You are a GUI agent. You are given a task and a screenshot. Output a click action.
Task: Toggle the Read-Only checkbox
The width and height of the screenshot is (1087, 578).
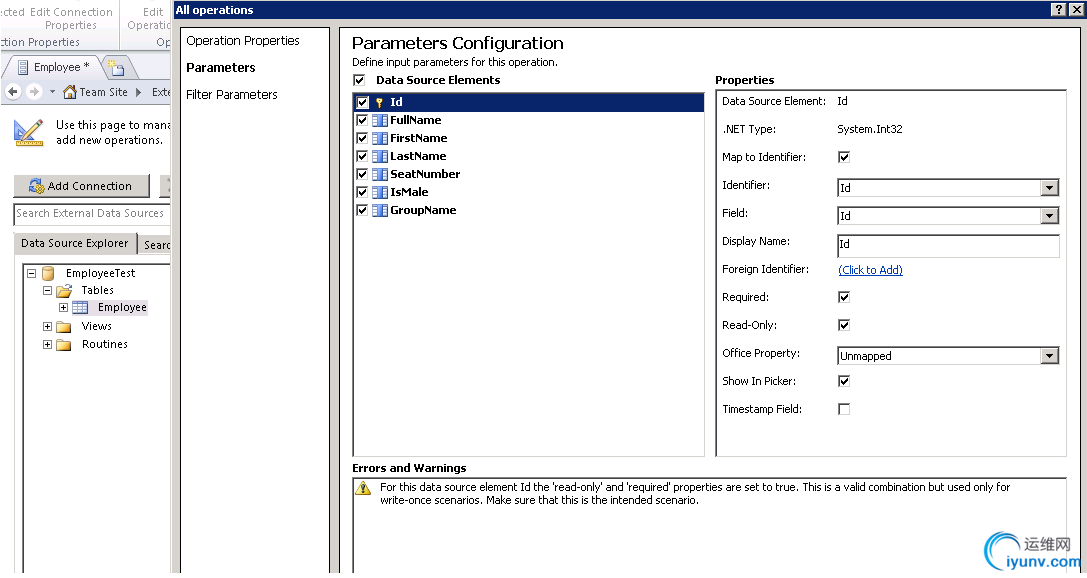pyautogui.click(x=844, y=325)
